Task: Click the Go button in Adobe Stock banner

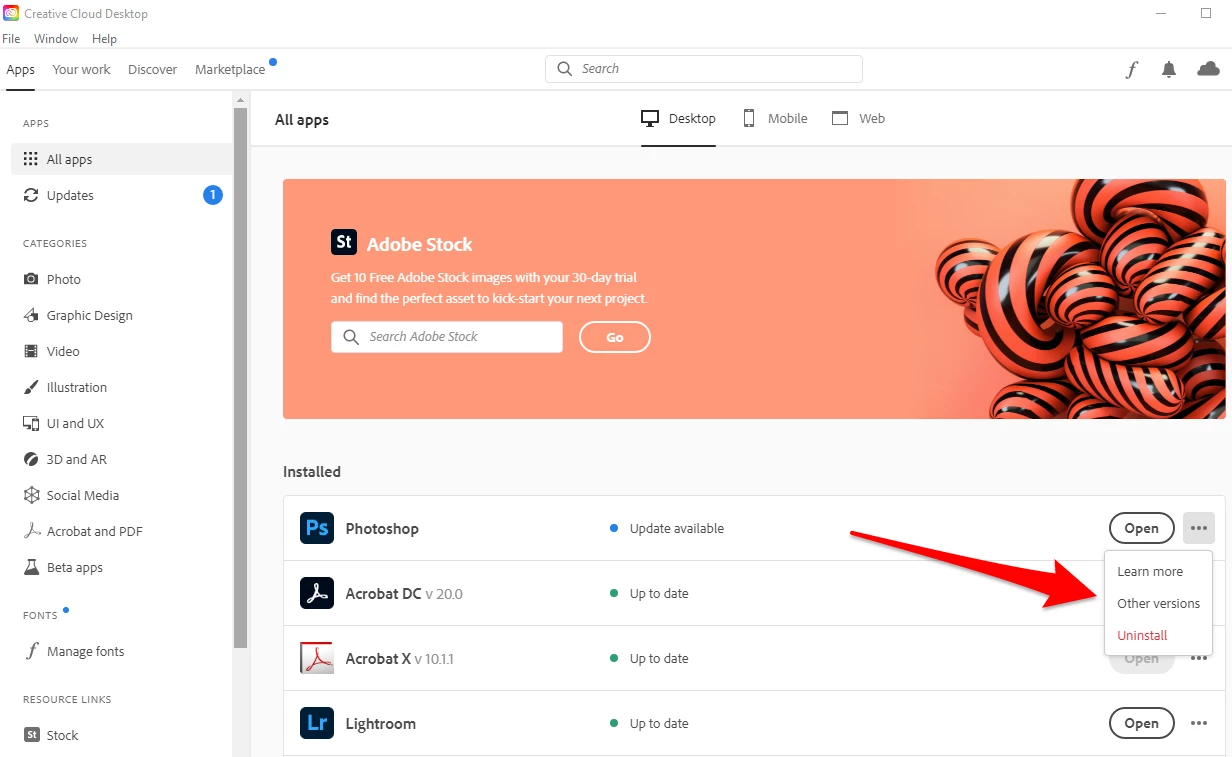Action: [615, 337]
